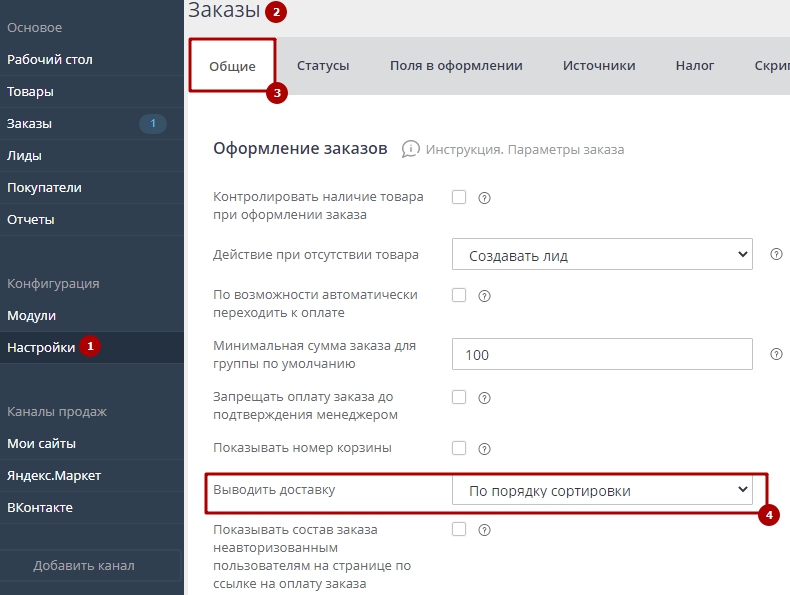Screen dimensions: 790x595
Task: Click the Показывать номер корзины label
Action: [x=302, y=448]
